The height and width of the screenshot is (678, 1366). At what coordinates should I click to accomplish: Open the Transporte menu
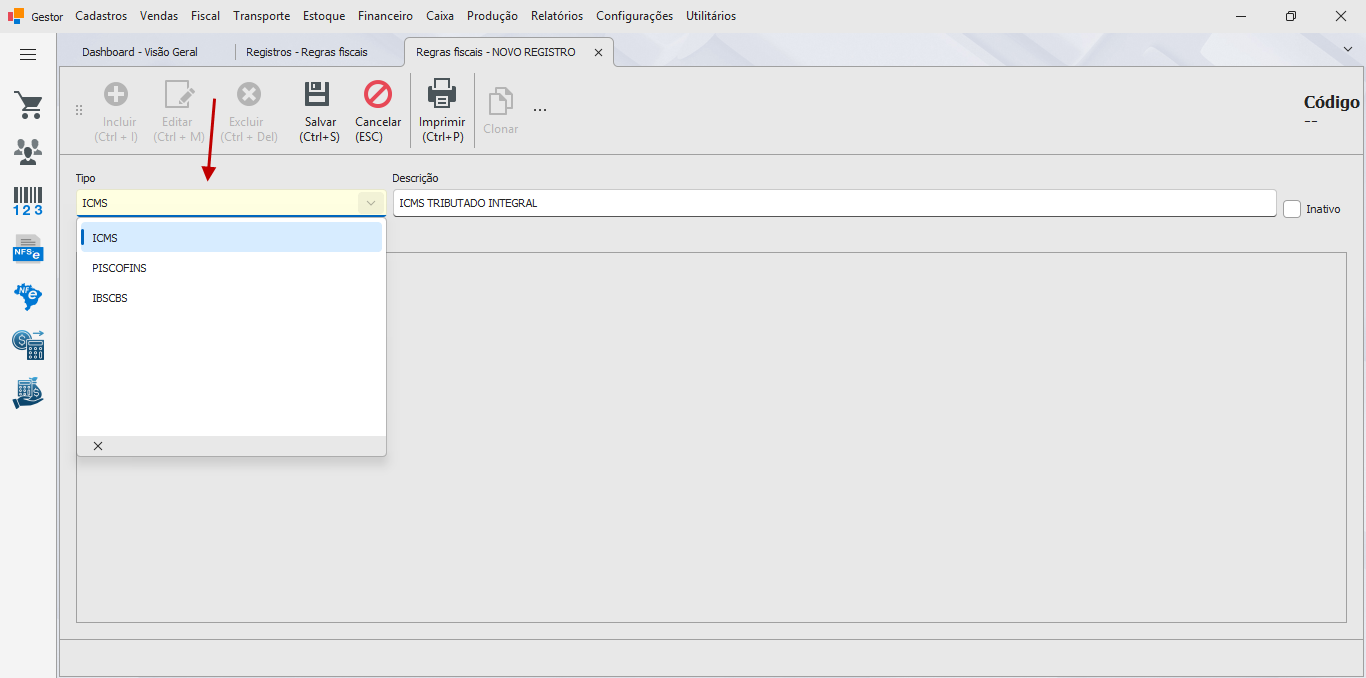tap(262, 16)
